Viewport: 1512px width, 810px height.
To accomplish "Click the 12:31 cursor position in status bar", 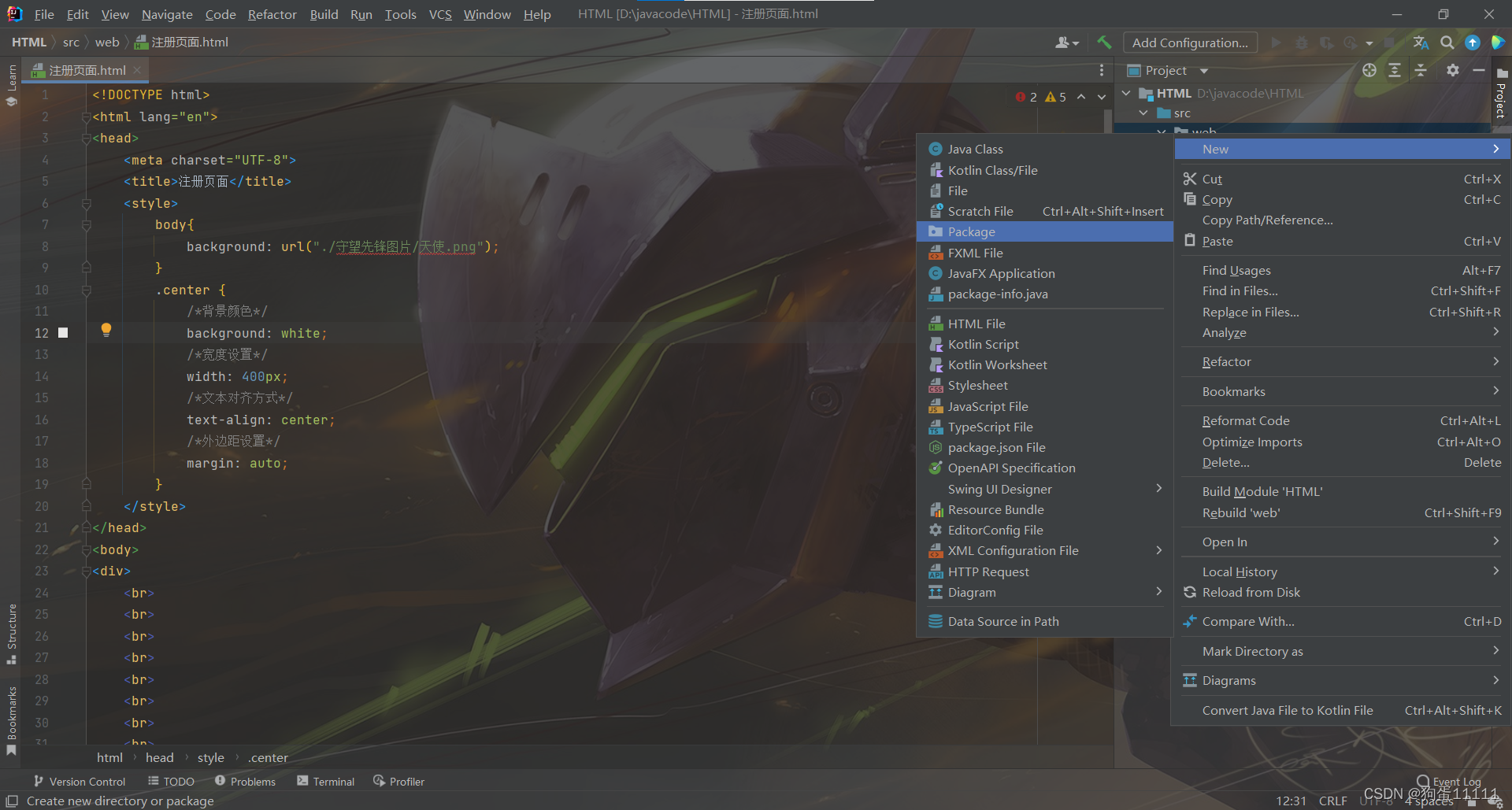I will 1291,801.
